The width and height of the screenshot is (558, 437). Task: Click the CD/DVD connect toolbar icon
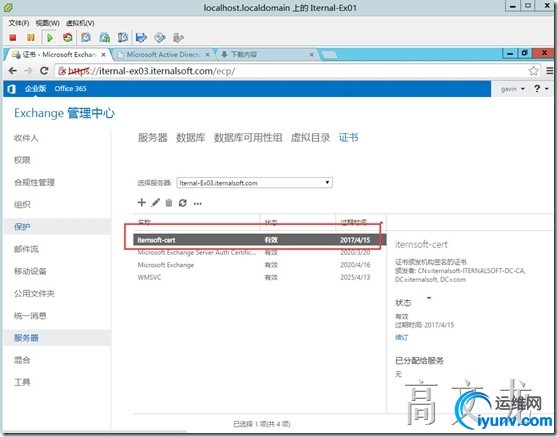click(x=160, y=37)
